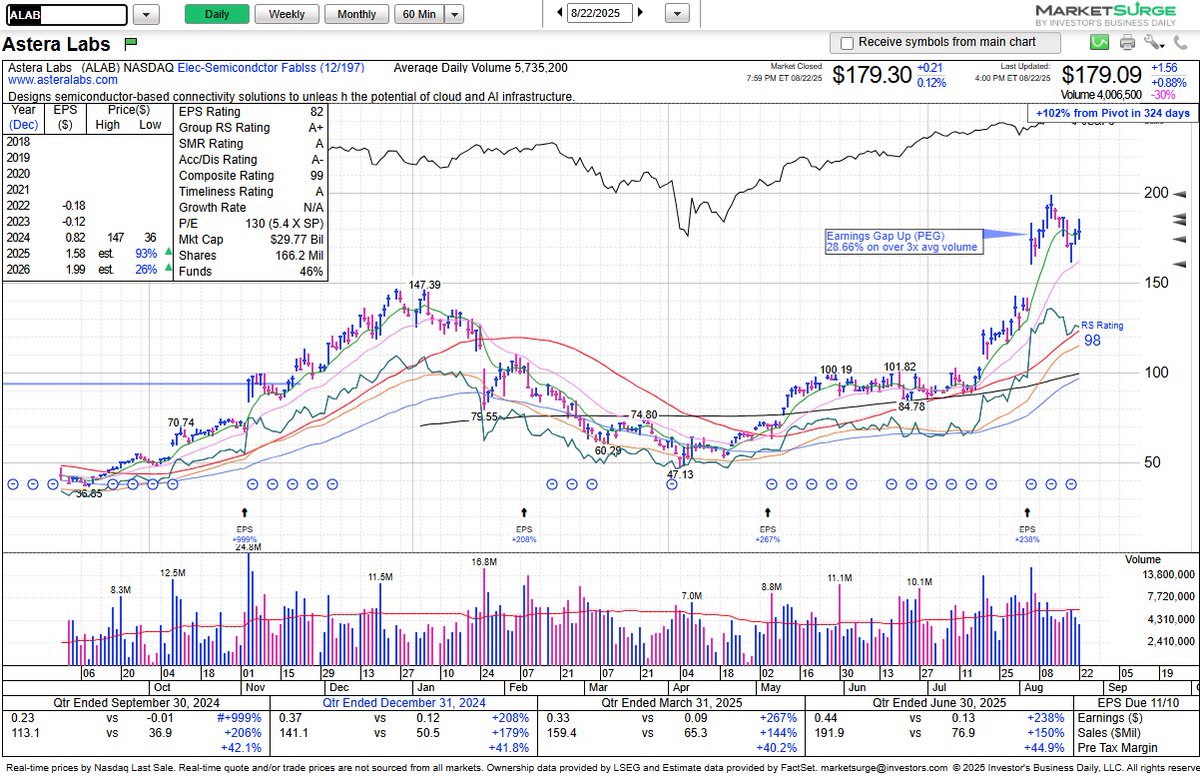The height and width of the screenshot is (776, 1200).
Task: Switch to the Weekly chart tab
Action: [x=287, y=14]
